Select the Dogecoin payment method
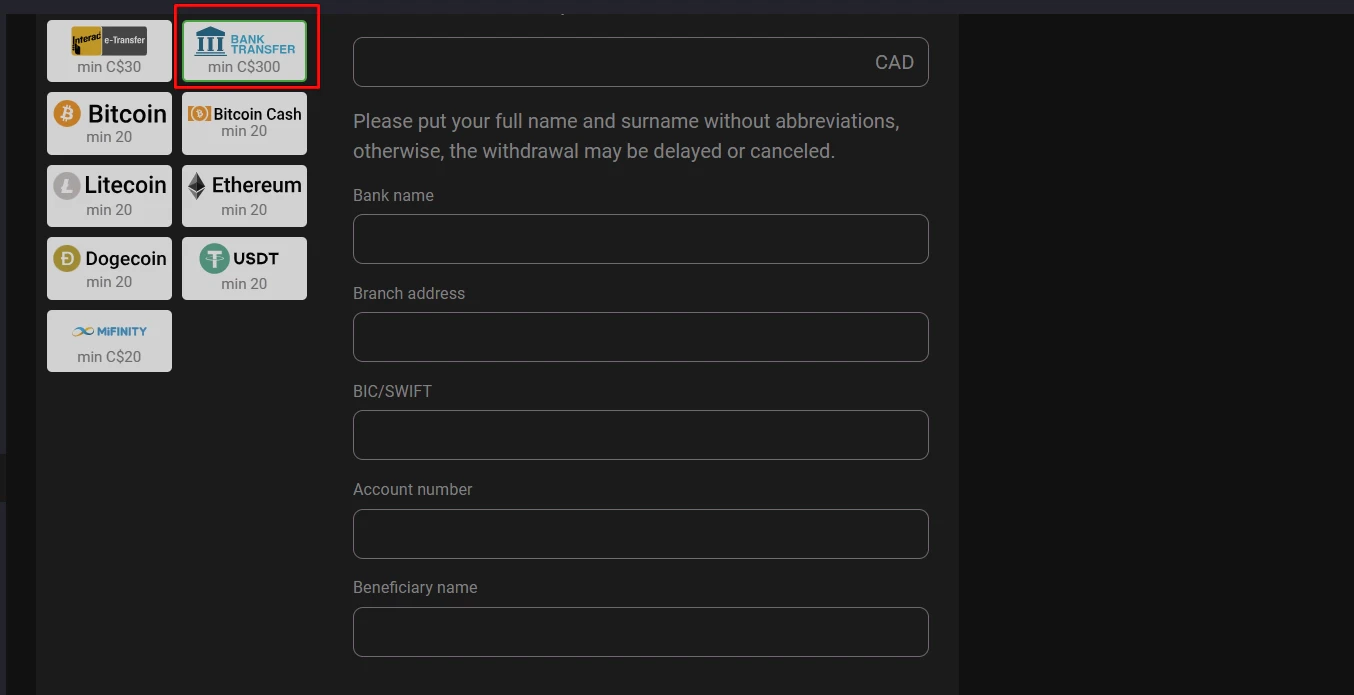The image size is (1354, 695). coord(109,268)
